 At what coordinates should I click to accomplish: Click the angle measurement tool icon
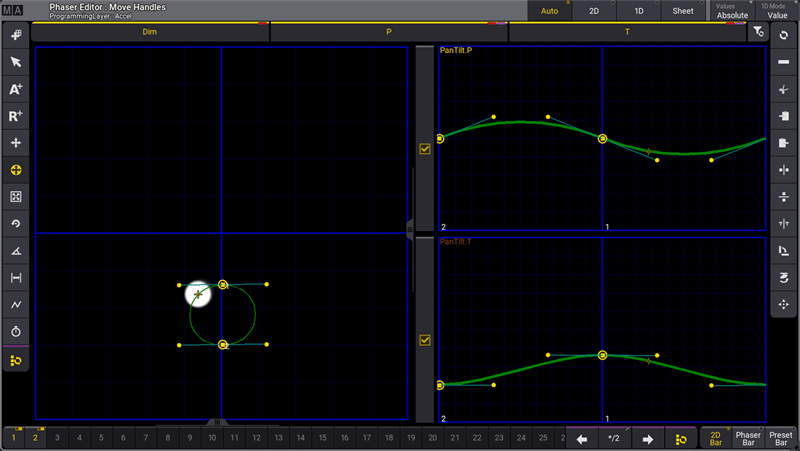15,251
